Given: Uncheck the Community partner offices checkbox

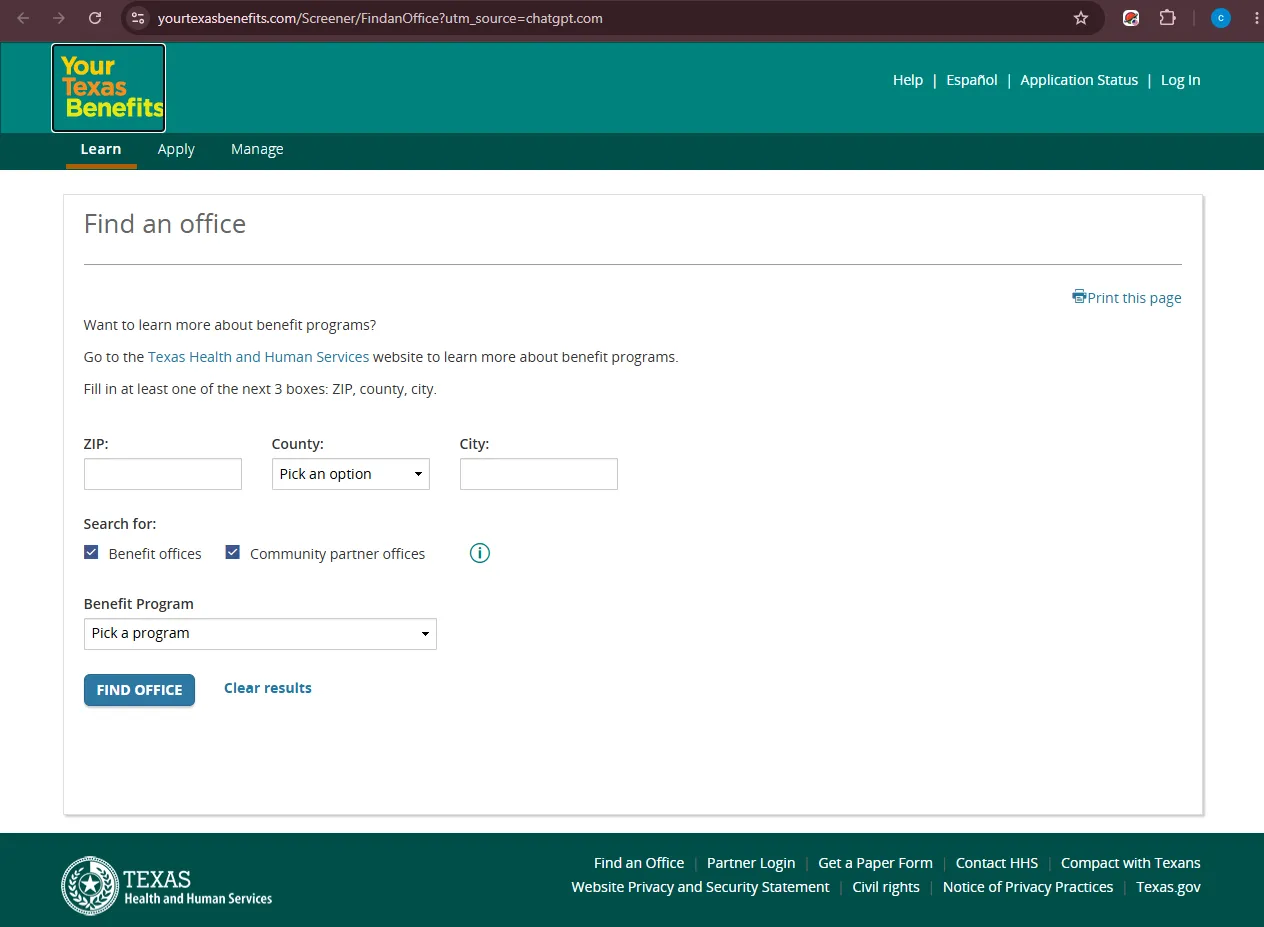Looking at the screenshot, I should click(233, 552).
